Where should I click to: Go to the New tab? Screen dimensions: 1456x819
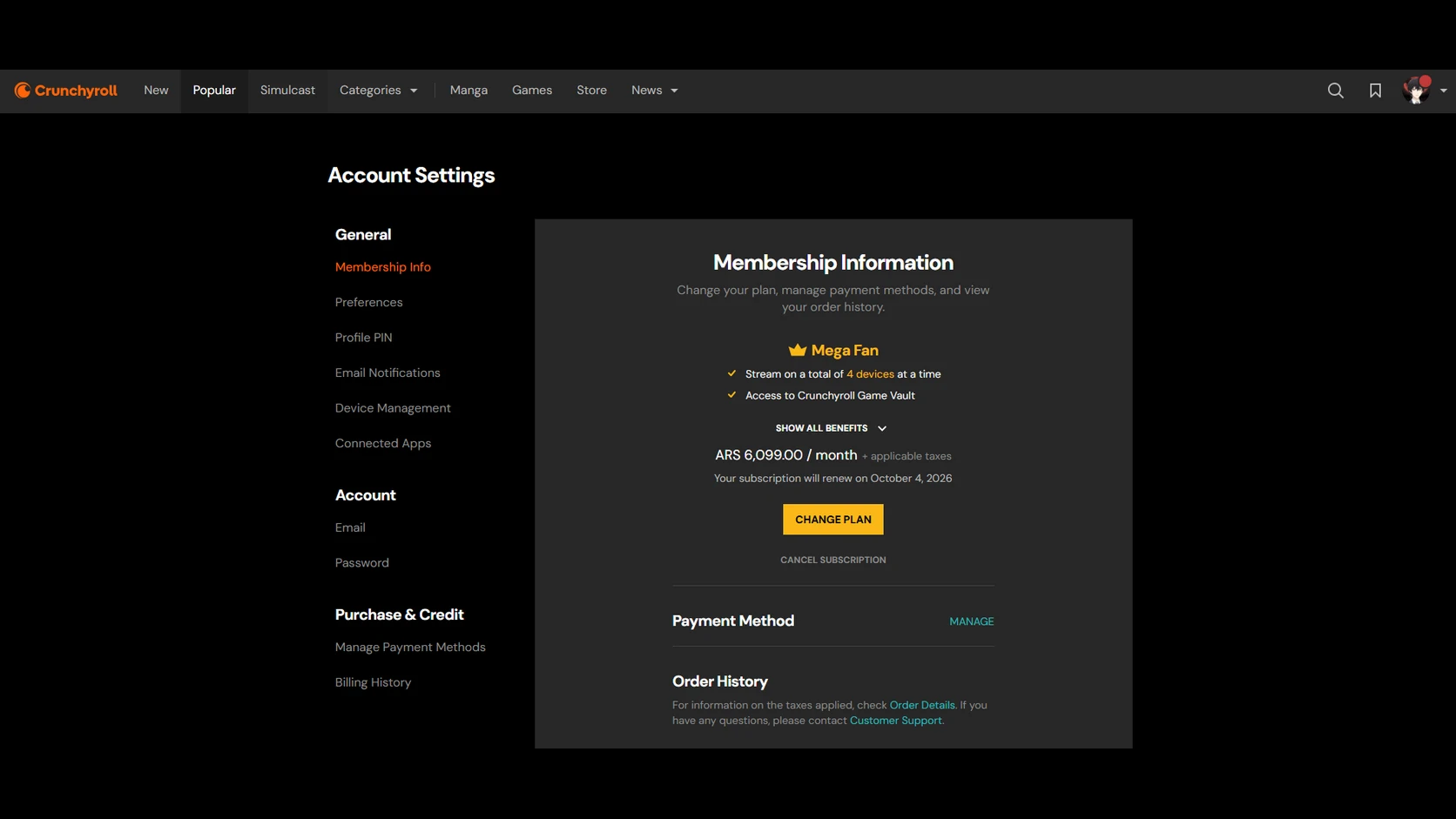(156, 91)
